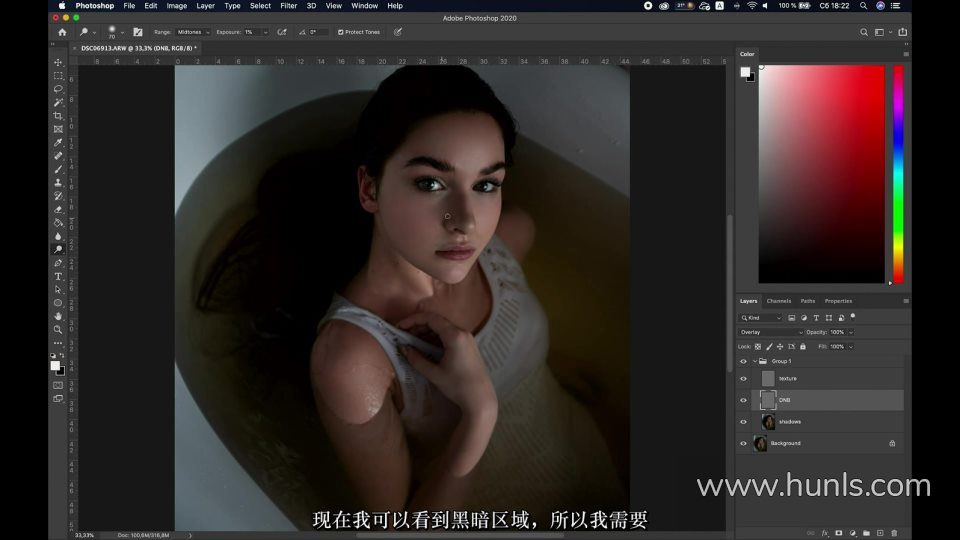Lock transparent pixels of the layer
Screen dimensions: 960x540
[x=758, y=347]
